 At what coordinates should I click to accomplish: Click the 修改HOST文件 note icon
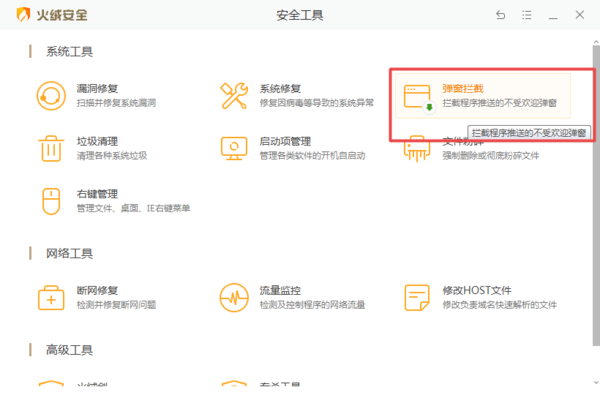417,298
